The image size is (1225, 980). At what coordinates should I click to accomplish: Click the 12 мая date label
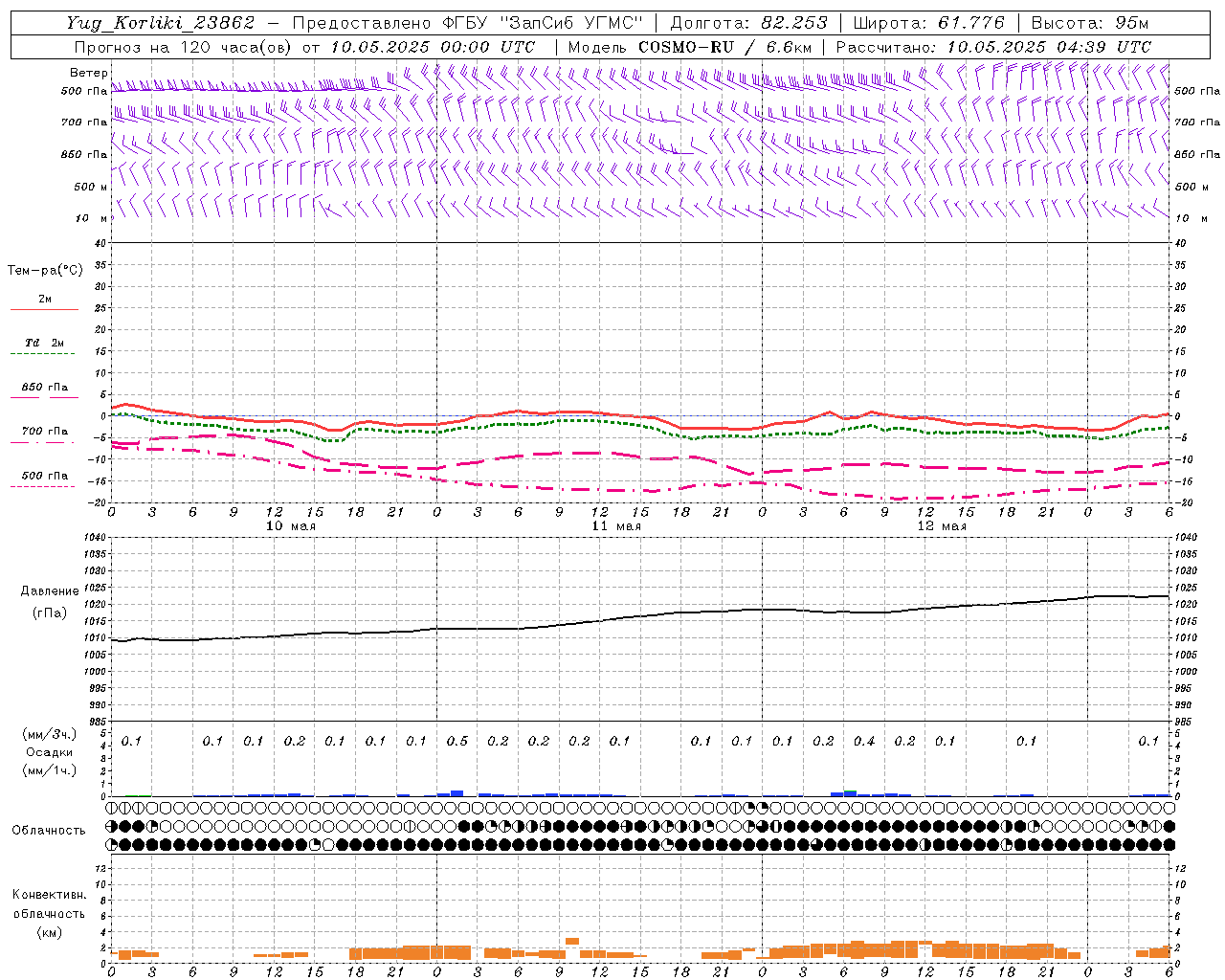(942, 526)
